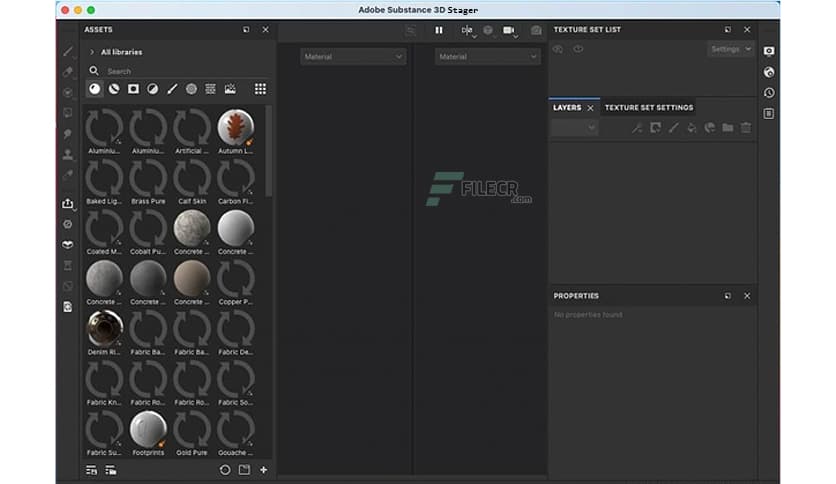This screenshot has height=484, width=836.
Task: Select the Smudge tool in left toolbar
Action: pos(68,133)
